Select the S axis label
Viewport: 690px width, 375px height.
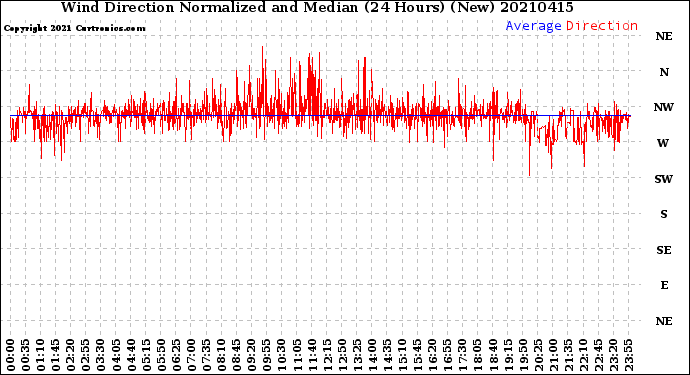click(x=664, y=214)
